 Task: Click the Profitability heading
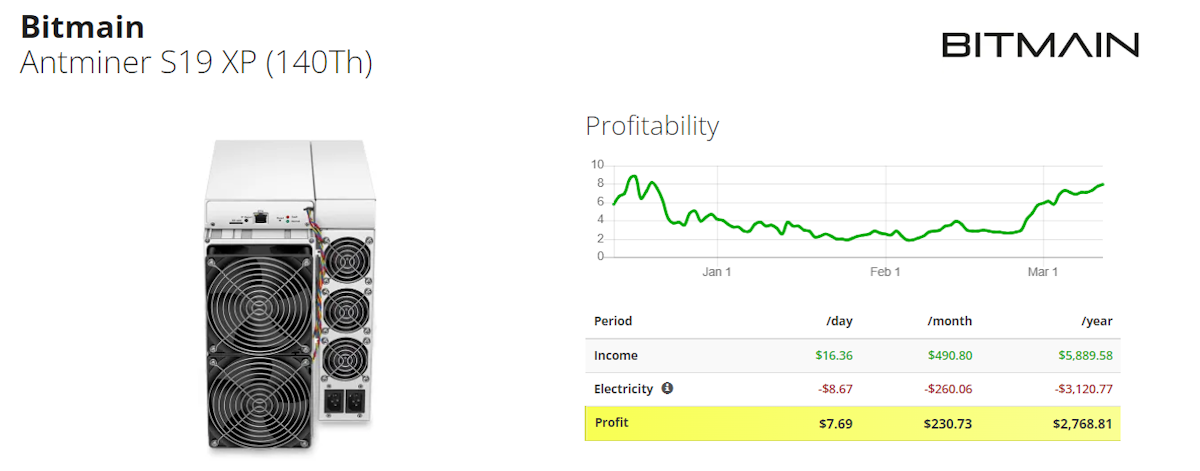652,126
